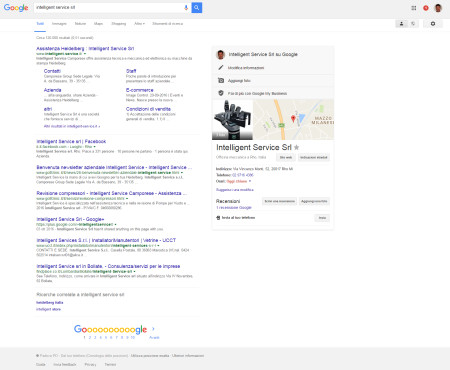Viewport: 450px width, 370px height.
Task: Click the blue search magnifier button
Action: click(x=197, y=7)
